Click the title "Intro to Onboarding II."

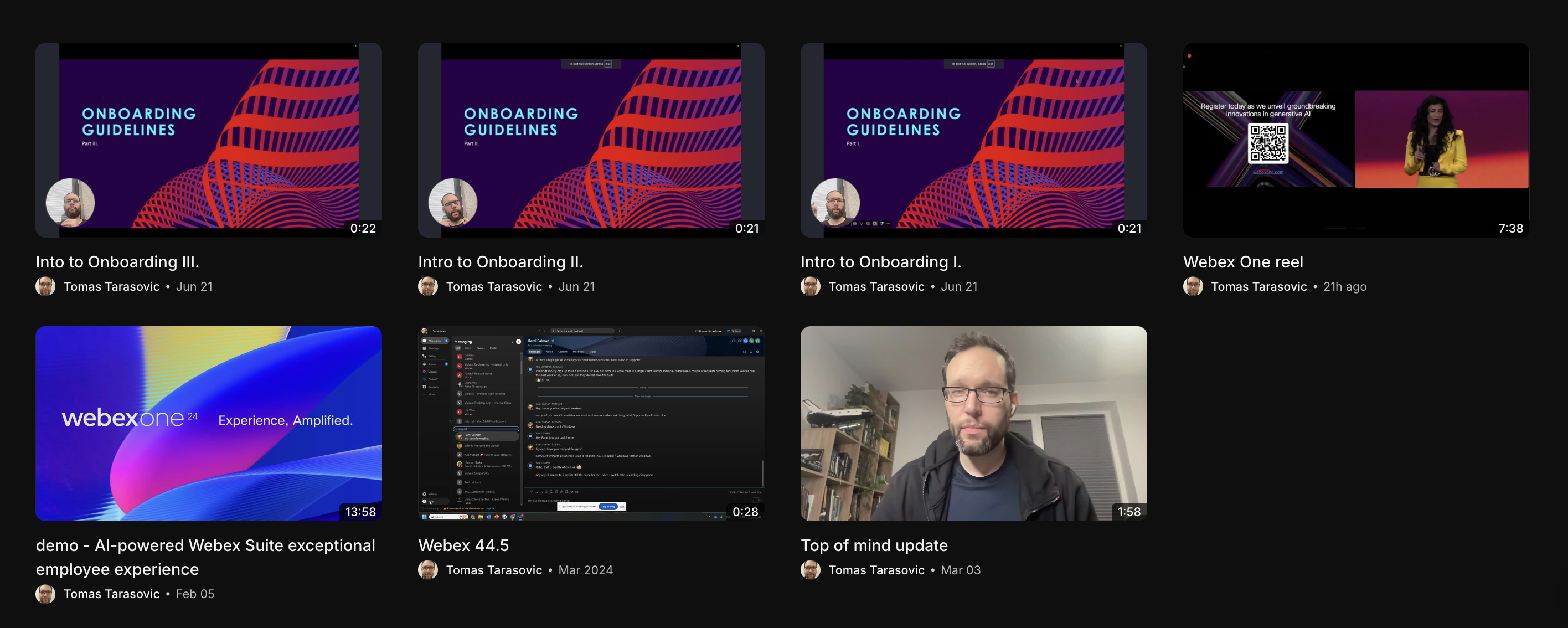pyautogui.click(x=501, y=262)
